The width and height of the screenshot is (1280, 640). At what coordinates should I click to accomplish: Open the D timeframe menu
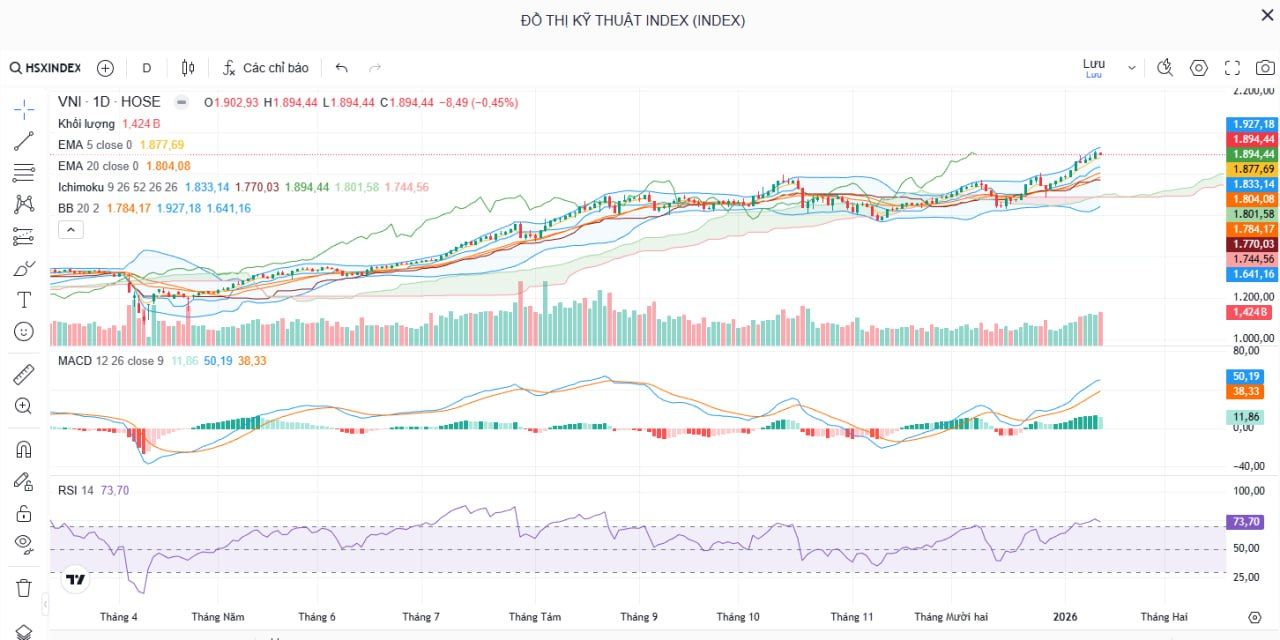pyautogui.click(x=146, y=67)
